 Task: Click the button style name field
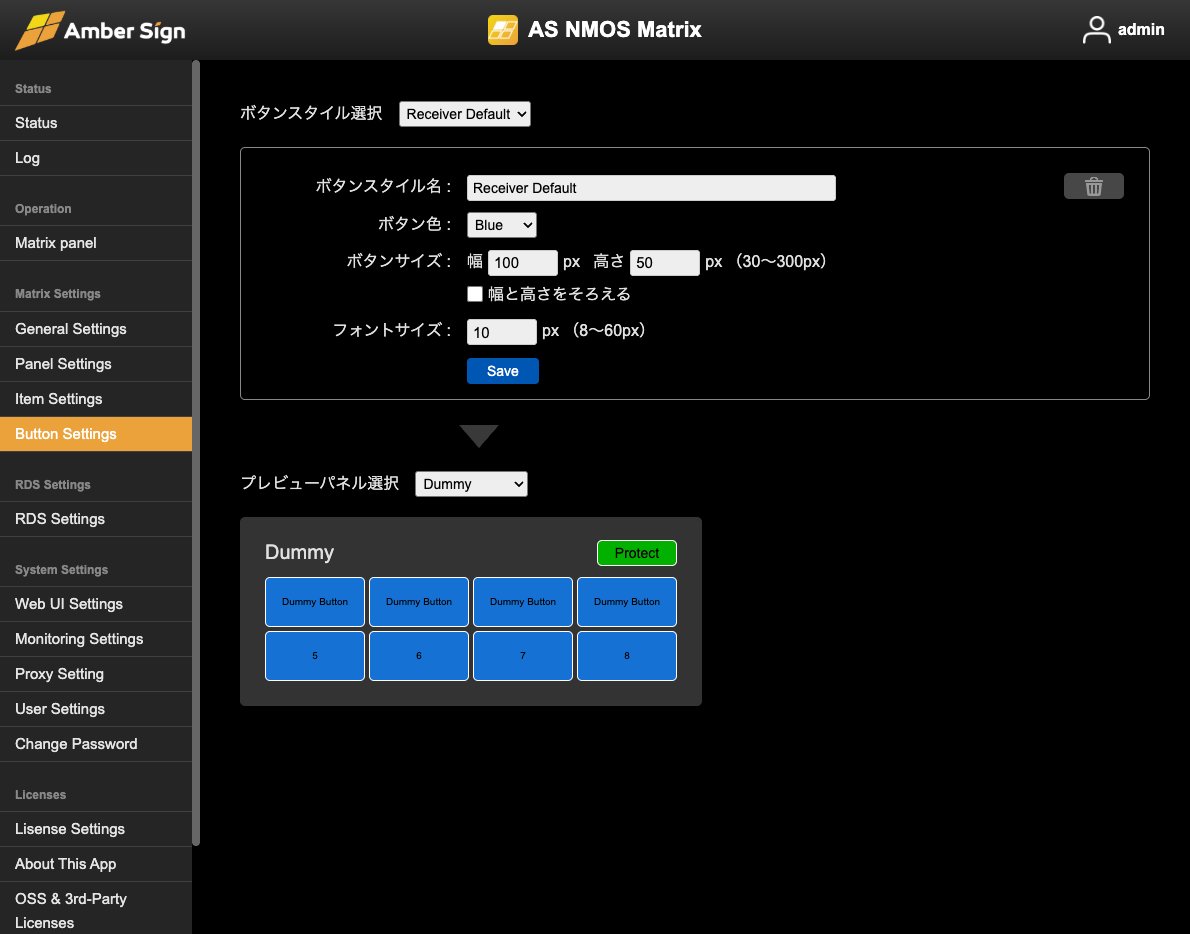pyautogui.click(x=650, y=188)
